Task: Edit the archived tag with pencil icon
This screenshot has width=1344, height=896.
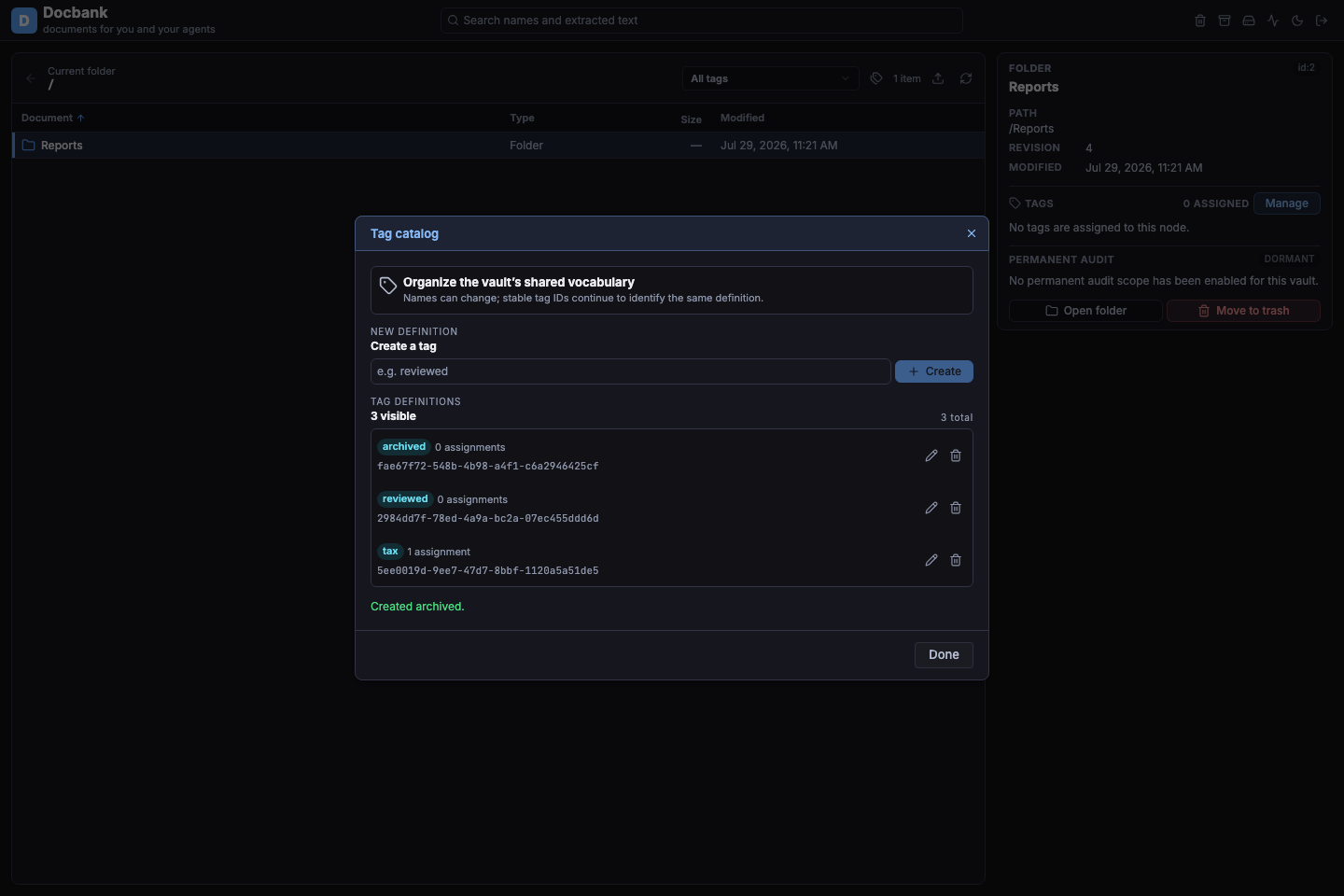Action: 931,455
